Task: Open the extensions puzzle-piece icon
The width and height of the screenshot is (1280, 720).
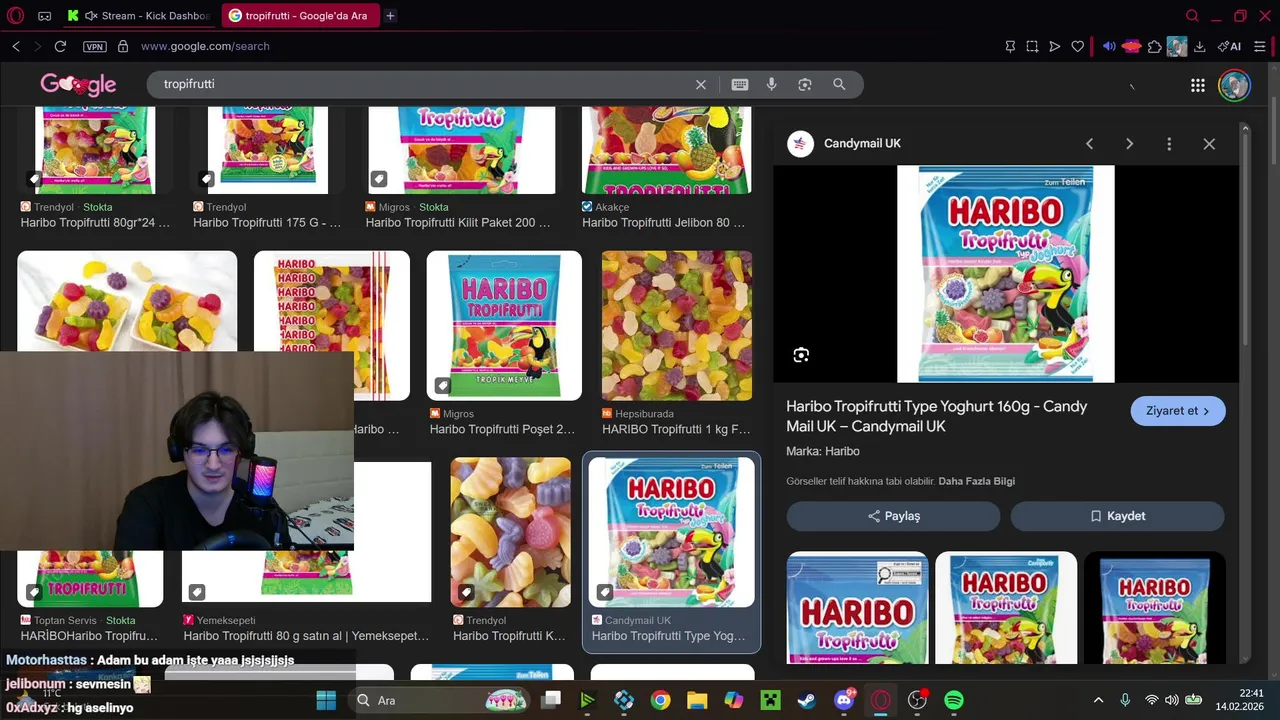Action: [x=1154, y=46]
